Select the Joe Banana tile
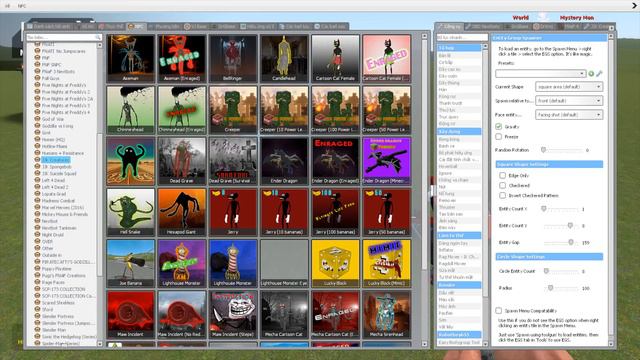Image resolution: width=640 pixels, height=360 pixels. 131,263
